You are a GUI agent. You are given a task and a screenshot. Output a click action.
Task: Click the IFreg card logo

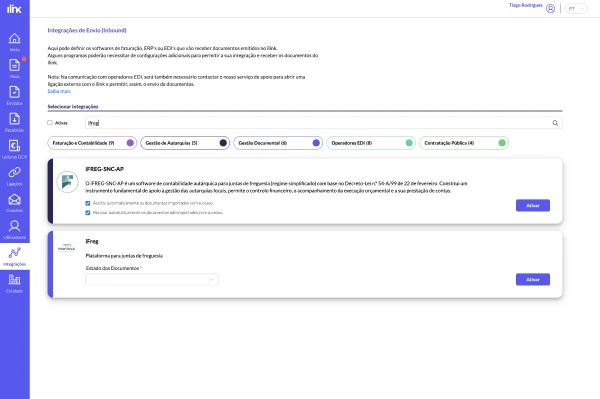pos(67,248)
